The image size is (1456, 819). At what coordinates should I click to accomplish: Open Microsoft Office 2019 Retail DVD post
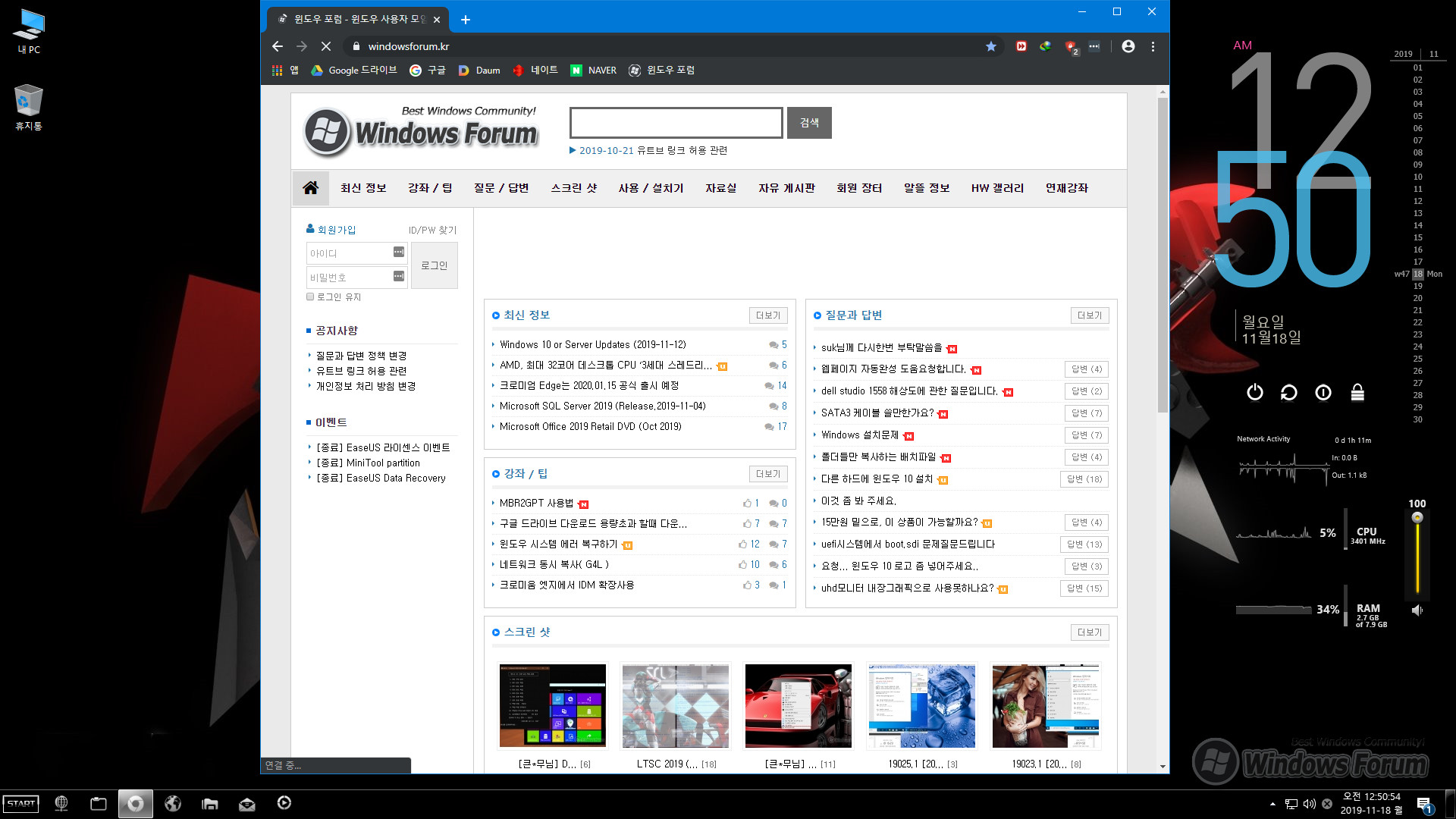point(591,427)
